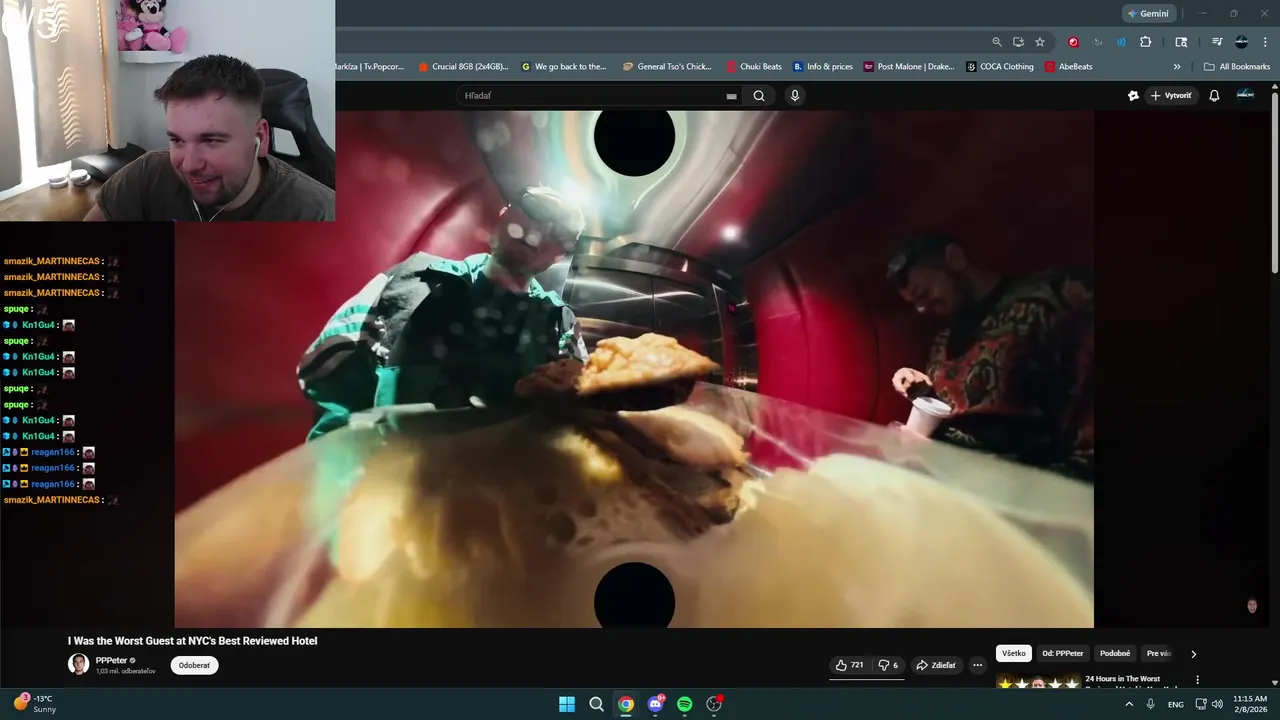Open Chrome's three-dot menu
This screenshot has height=720, width=1280.
point(1264,42)
